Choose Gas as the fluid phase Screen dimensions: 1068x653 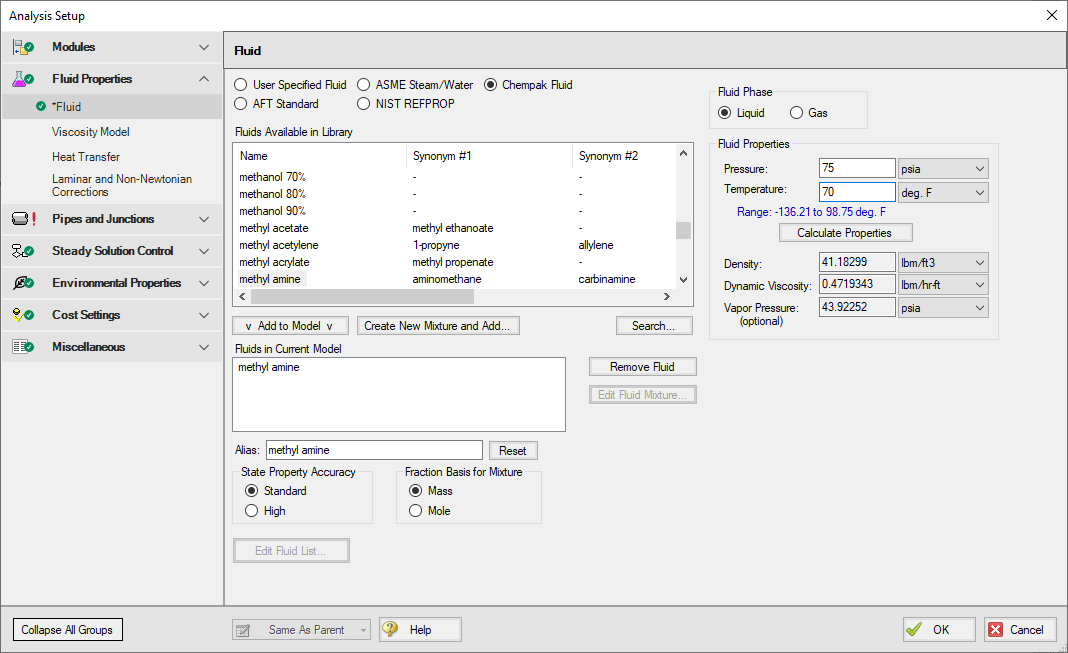(797, 113)
